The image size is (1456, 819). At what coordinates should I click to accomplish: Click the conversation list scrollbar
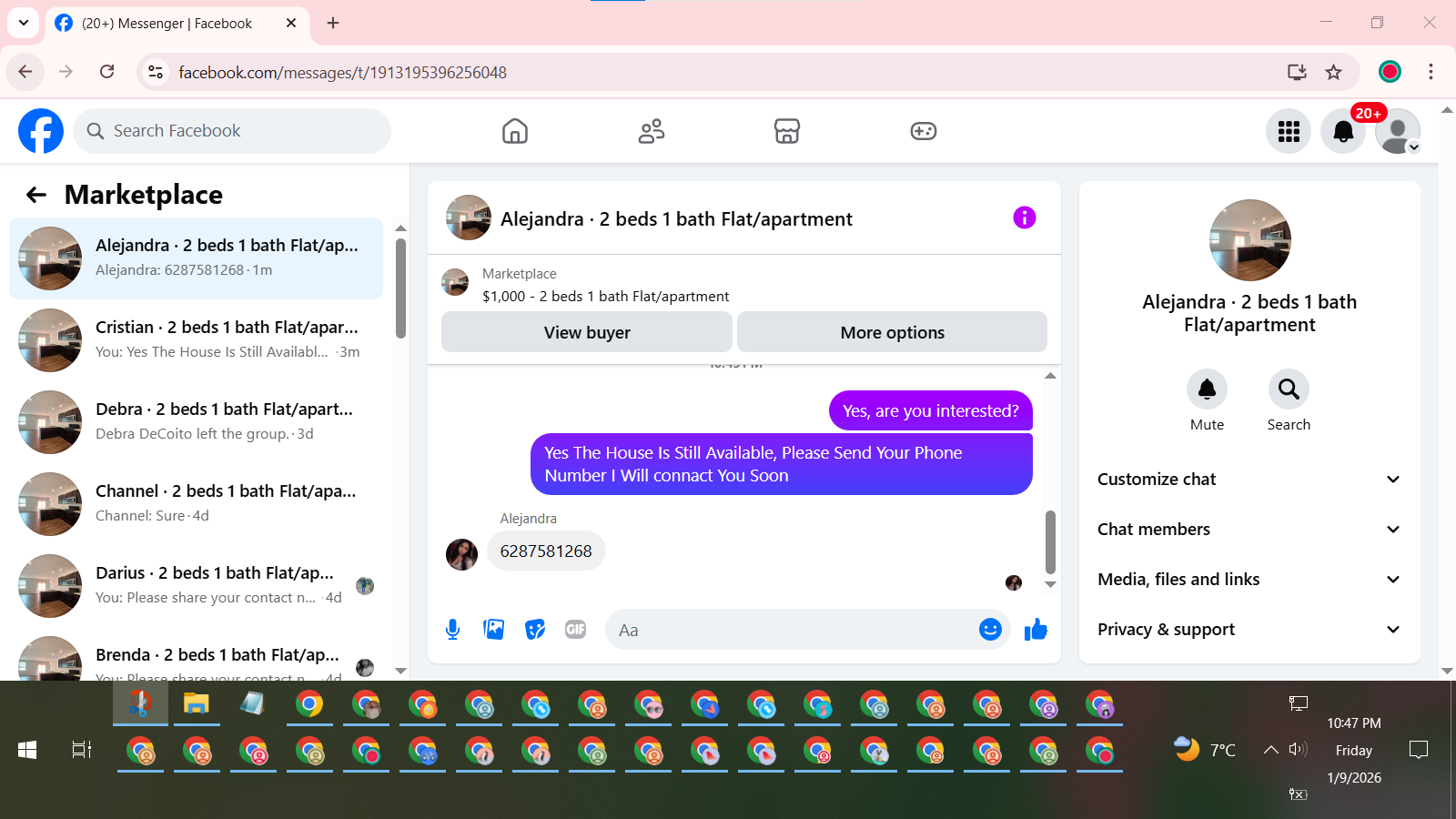pos(400,288)
